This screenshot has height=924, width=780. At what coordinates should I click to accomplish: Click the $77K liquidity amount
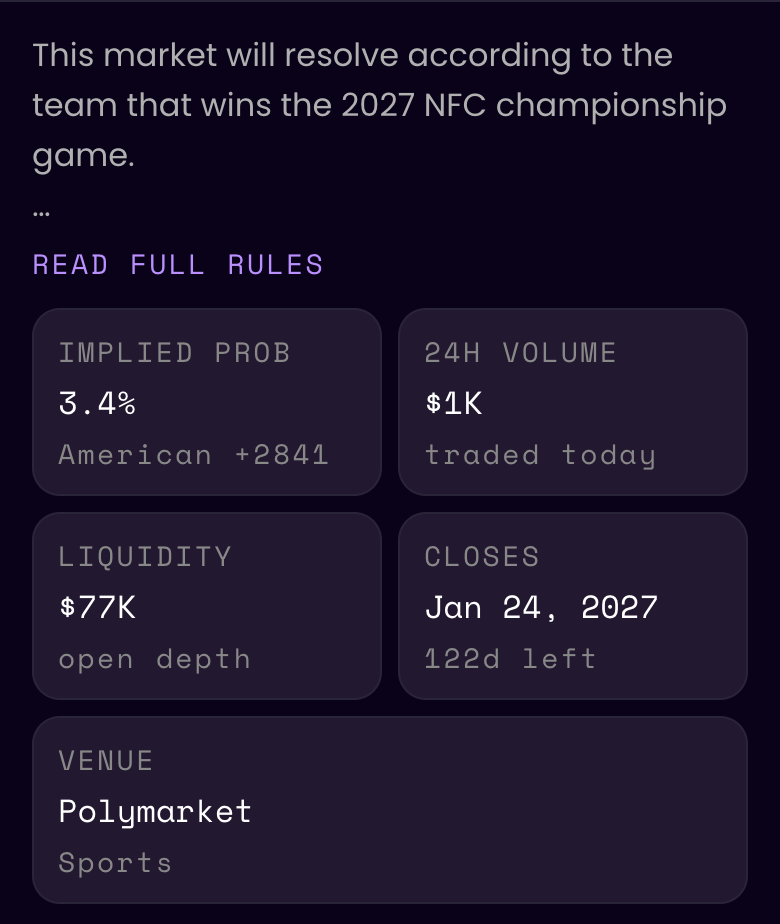(98, 608)
